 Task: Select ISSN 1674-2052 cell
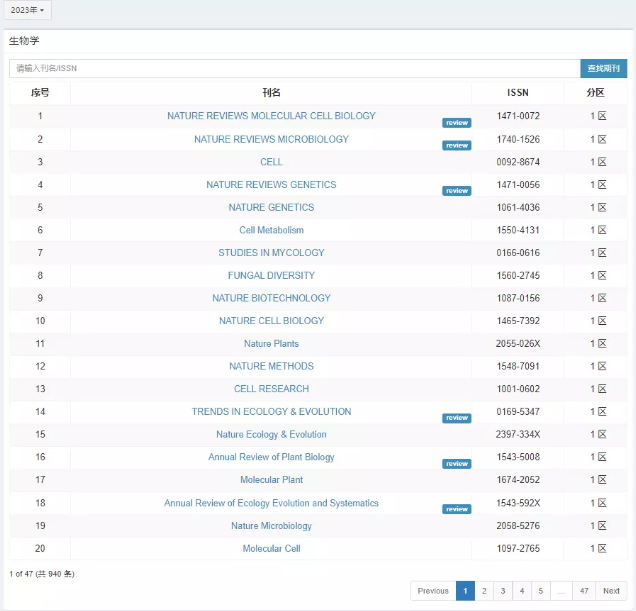point(518,480)
